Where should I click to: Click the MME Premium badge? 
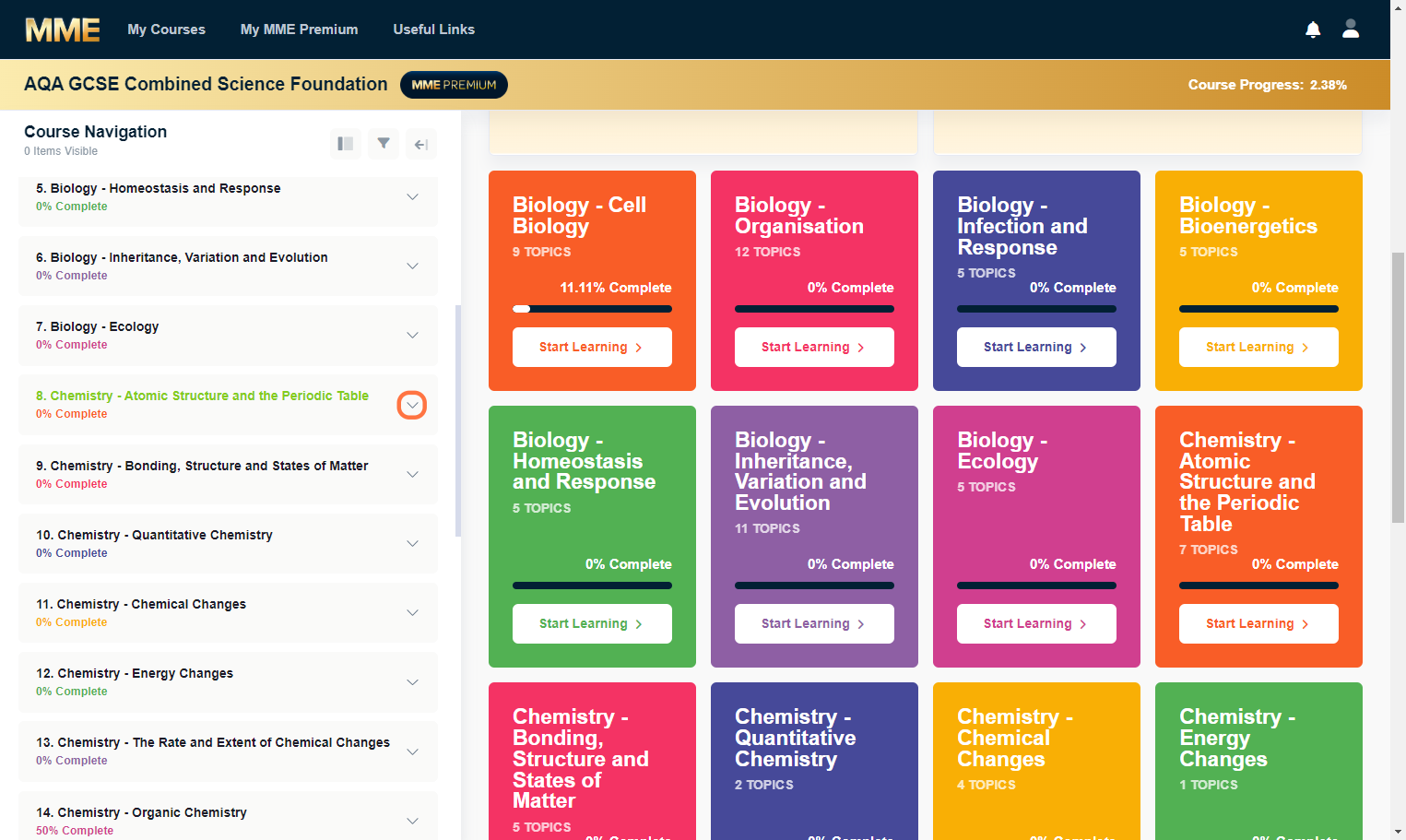454,85
